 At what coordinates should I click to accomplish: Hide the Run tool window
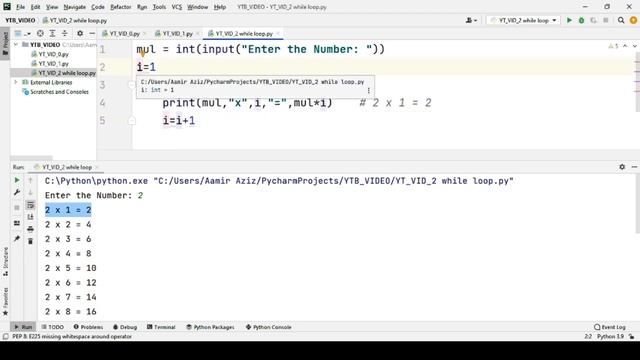coord(634,167)
